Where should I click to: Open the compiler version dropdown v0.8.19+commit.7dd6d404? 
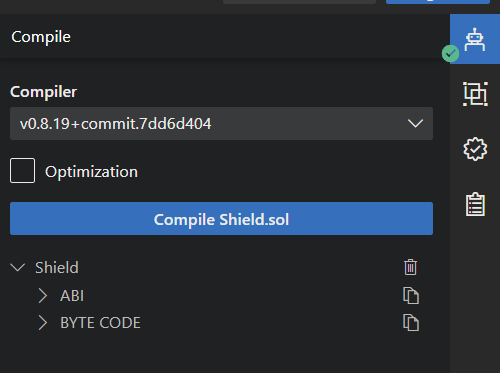coord(221,124)
